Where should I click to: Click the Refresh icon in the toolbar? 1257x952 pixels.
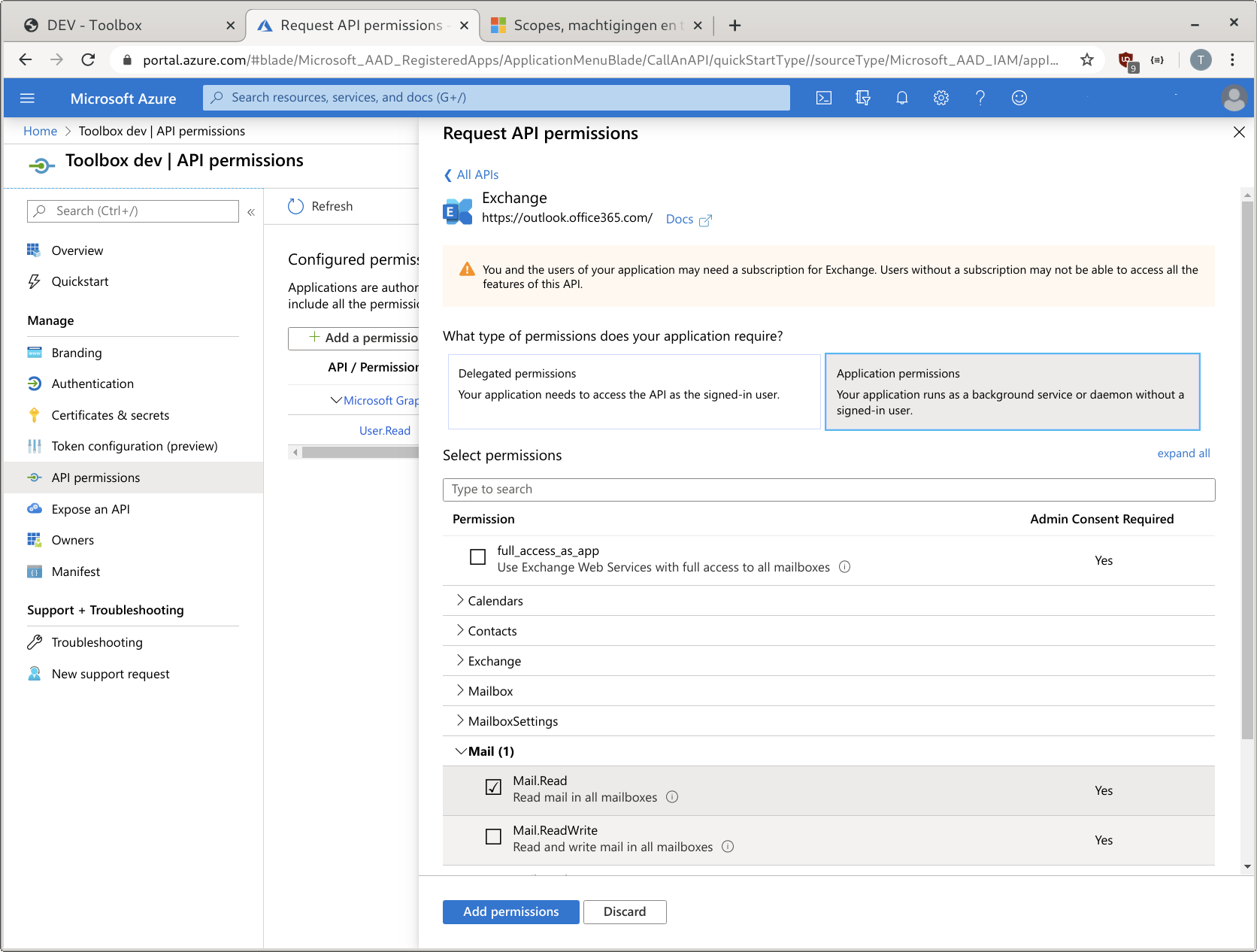[295, 206]
